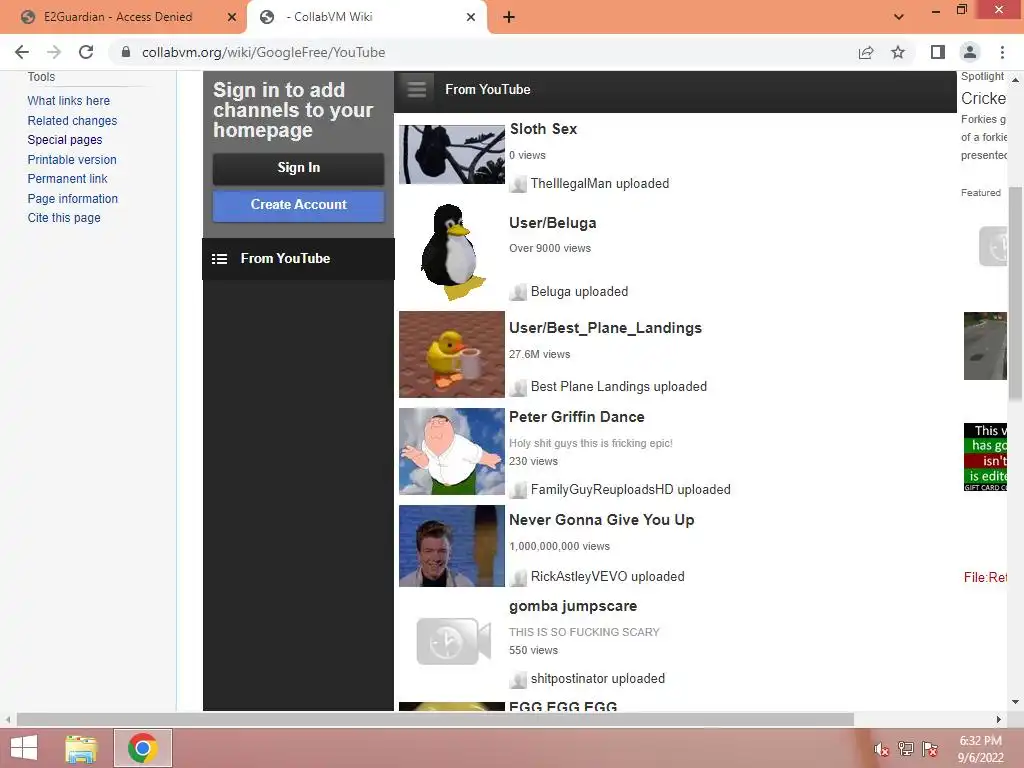Open the Permanent link
Screen dimensions: 1024x768
[67, 179]
